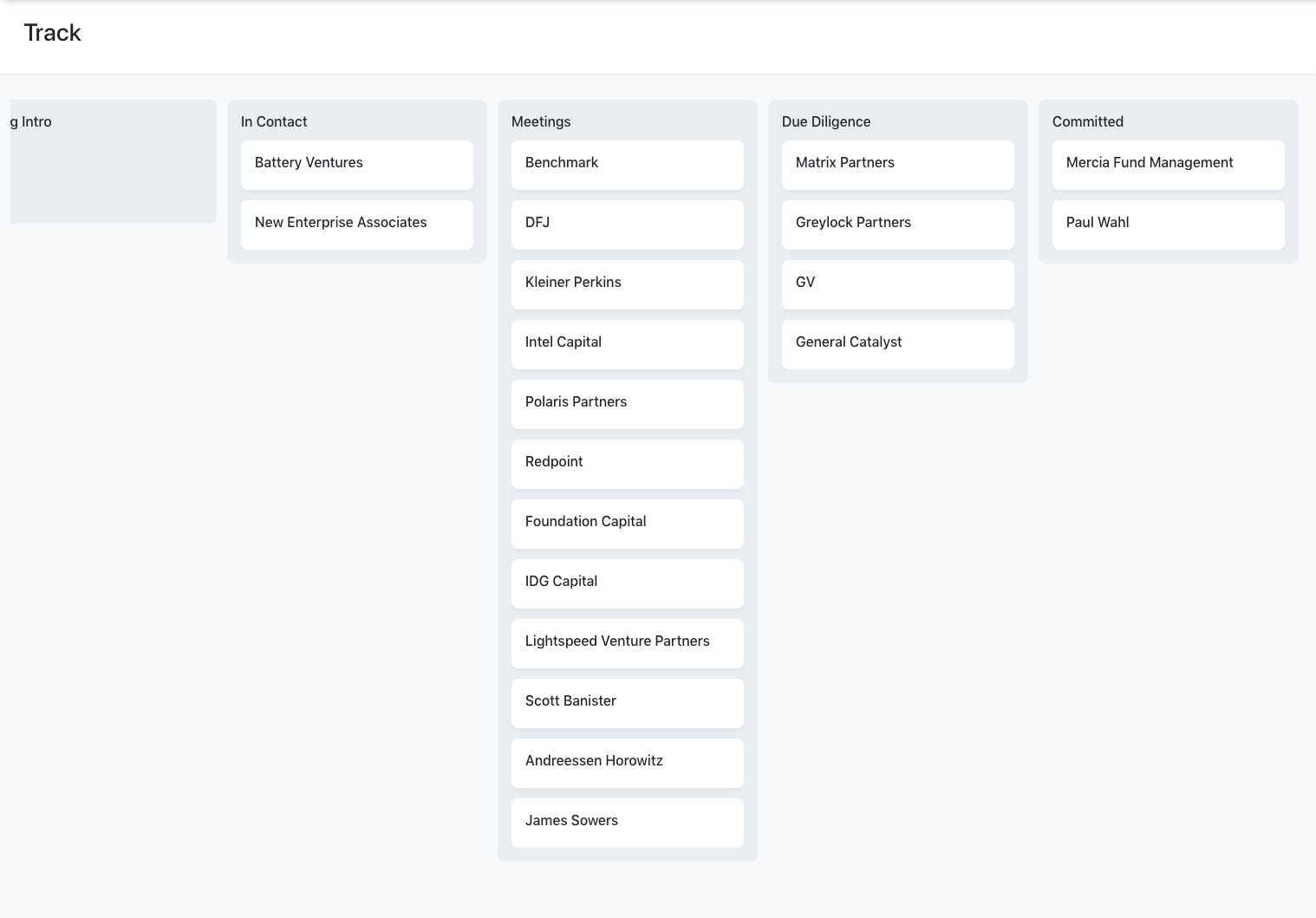Viewport: 1316px width, 918px height.
Task: Select the New Enterprise Associates card
Action: (357, 225)
